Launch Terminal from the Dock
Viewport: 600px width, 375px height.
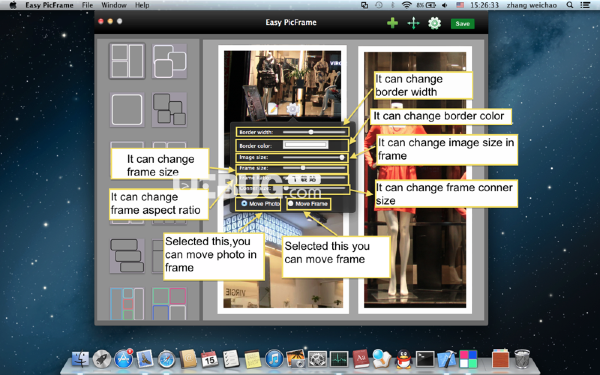tap(425, 359)
